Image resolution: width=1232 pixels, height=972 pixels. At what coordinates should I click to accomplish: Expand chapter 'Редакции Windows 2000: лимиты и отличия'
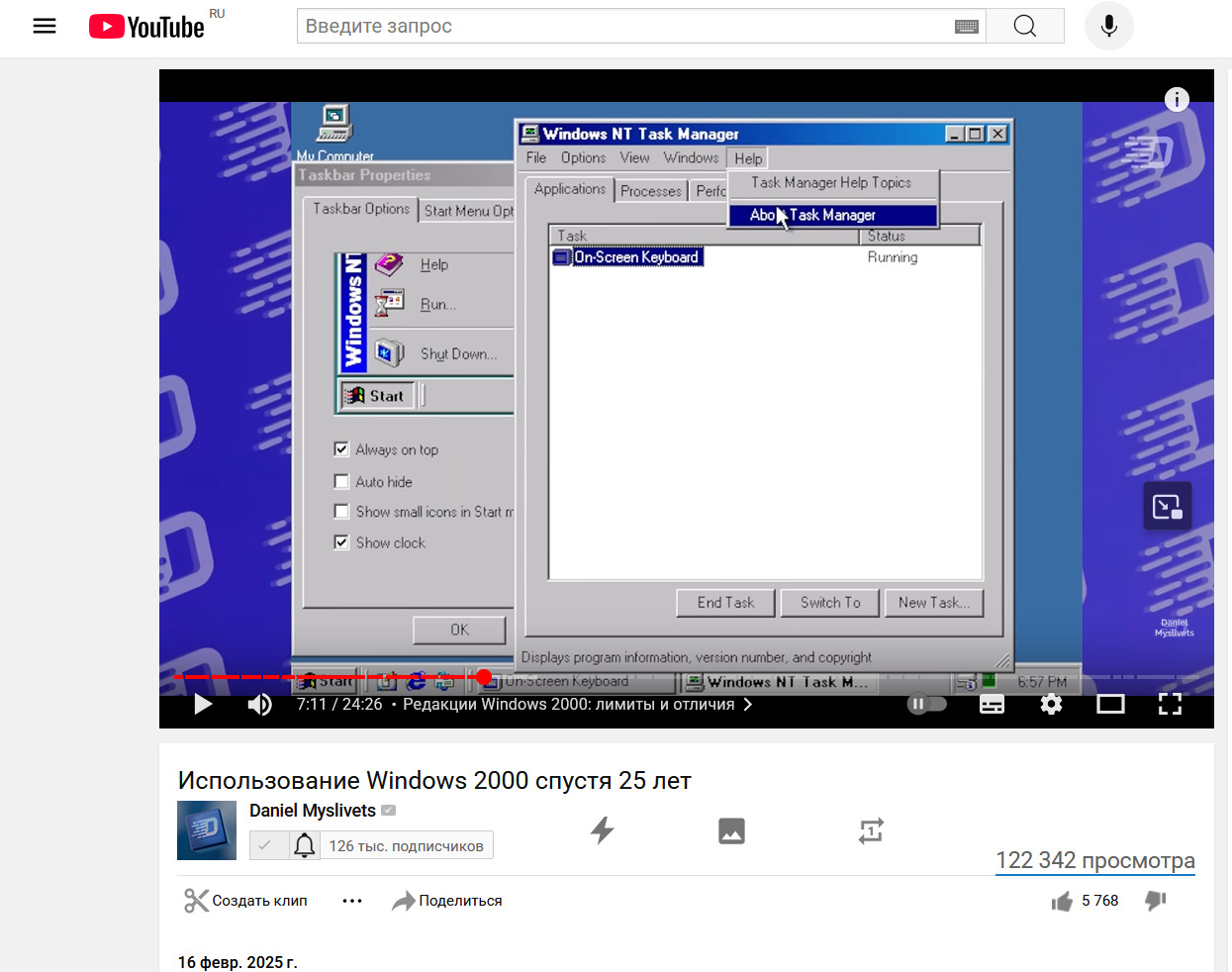pyautogui.click(x=577, y=704)
